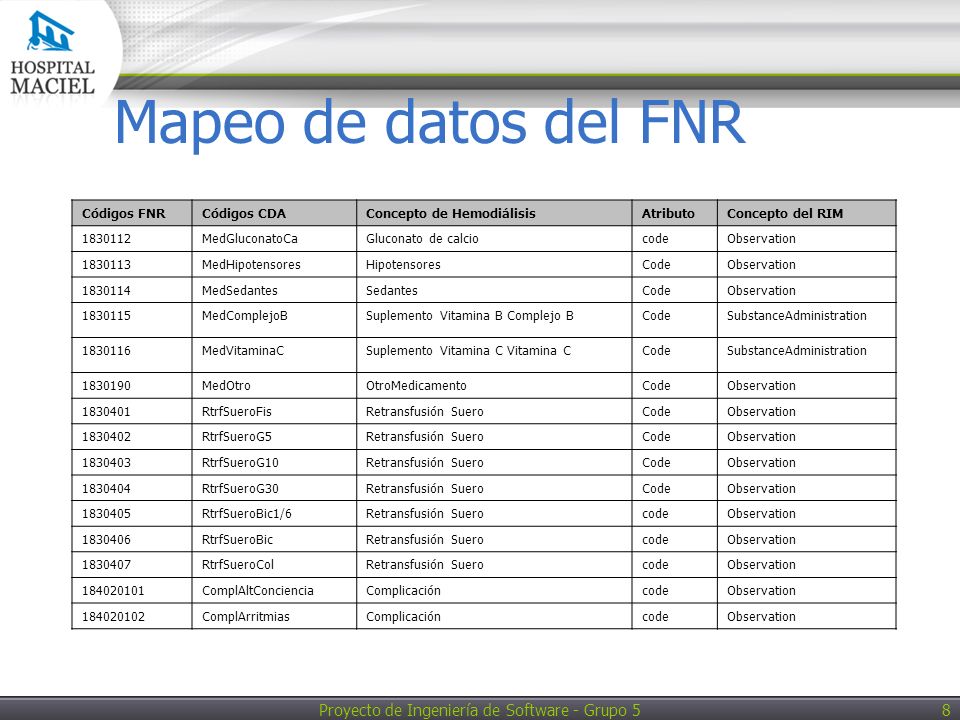Click the "MedSedantes" cell

coord(274,290)
